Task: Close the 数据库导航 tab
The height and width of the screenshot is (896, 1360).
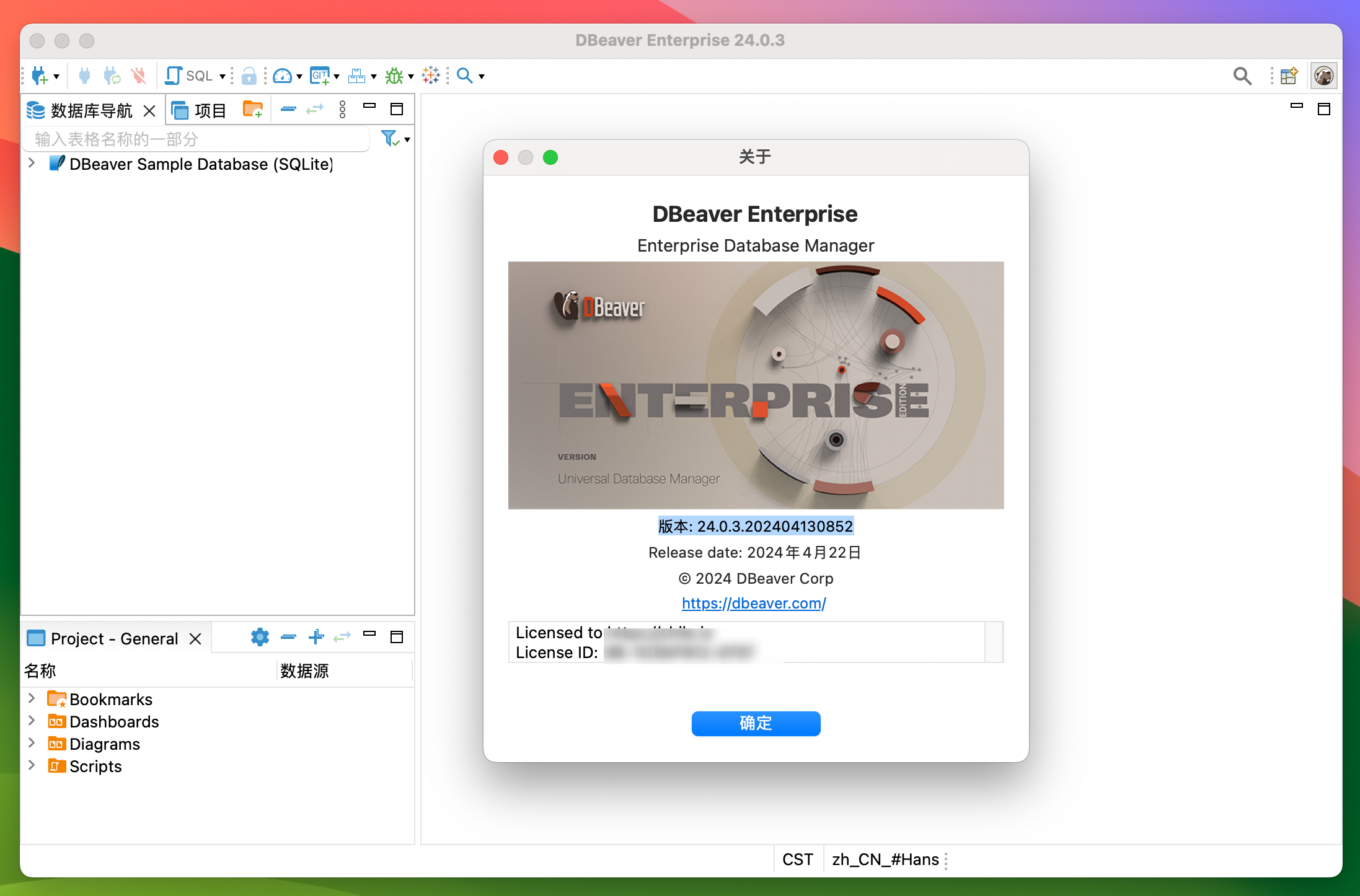Action: click(x=149, y=111)
